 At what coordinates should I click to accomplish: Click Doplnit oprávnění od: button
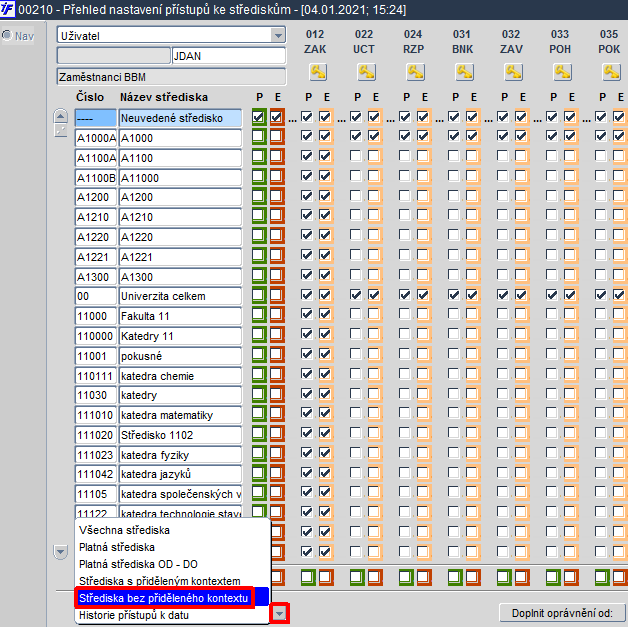click(x=562, y=613)
